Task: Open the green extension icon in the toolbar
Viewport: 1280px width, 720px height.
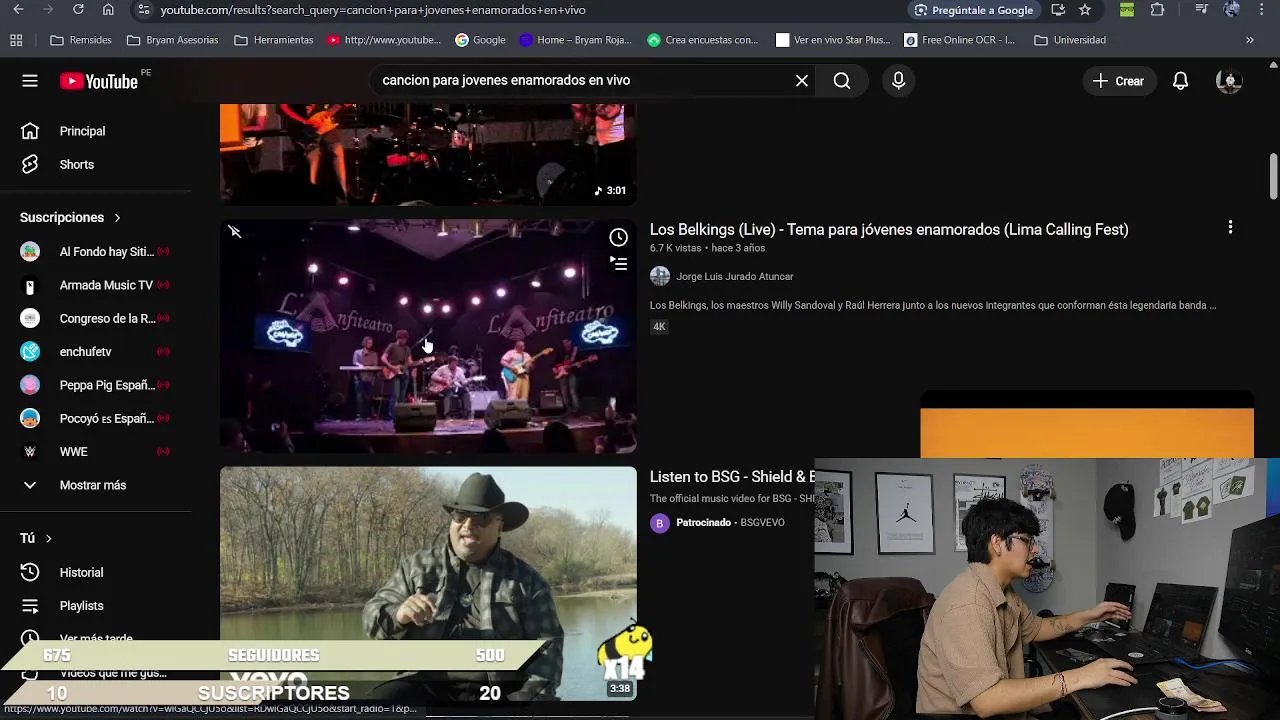Action: [x=1127, y=10]
